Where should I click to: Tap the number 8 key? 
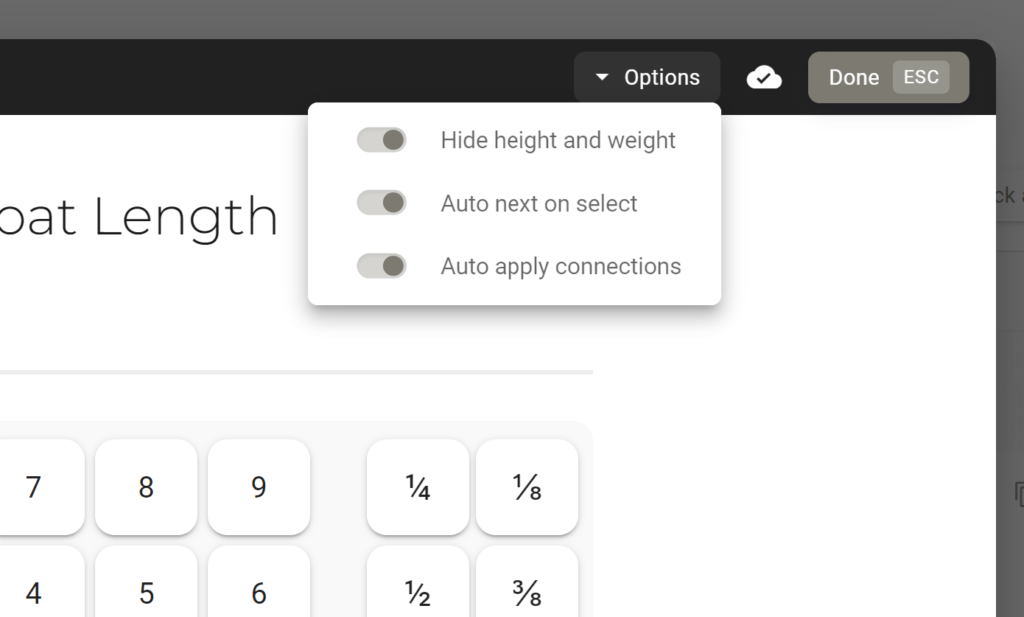point(146,487)
